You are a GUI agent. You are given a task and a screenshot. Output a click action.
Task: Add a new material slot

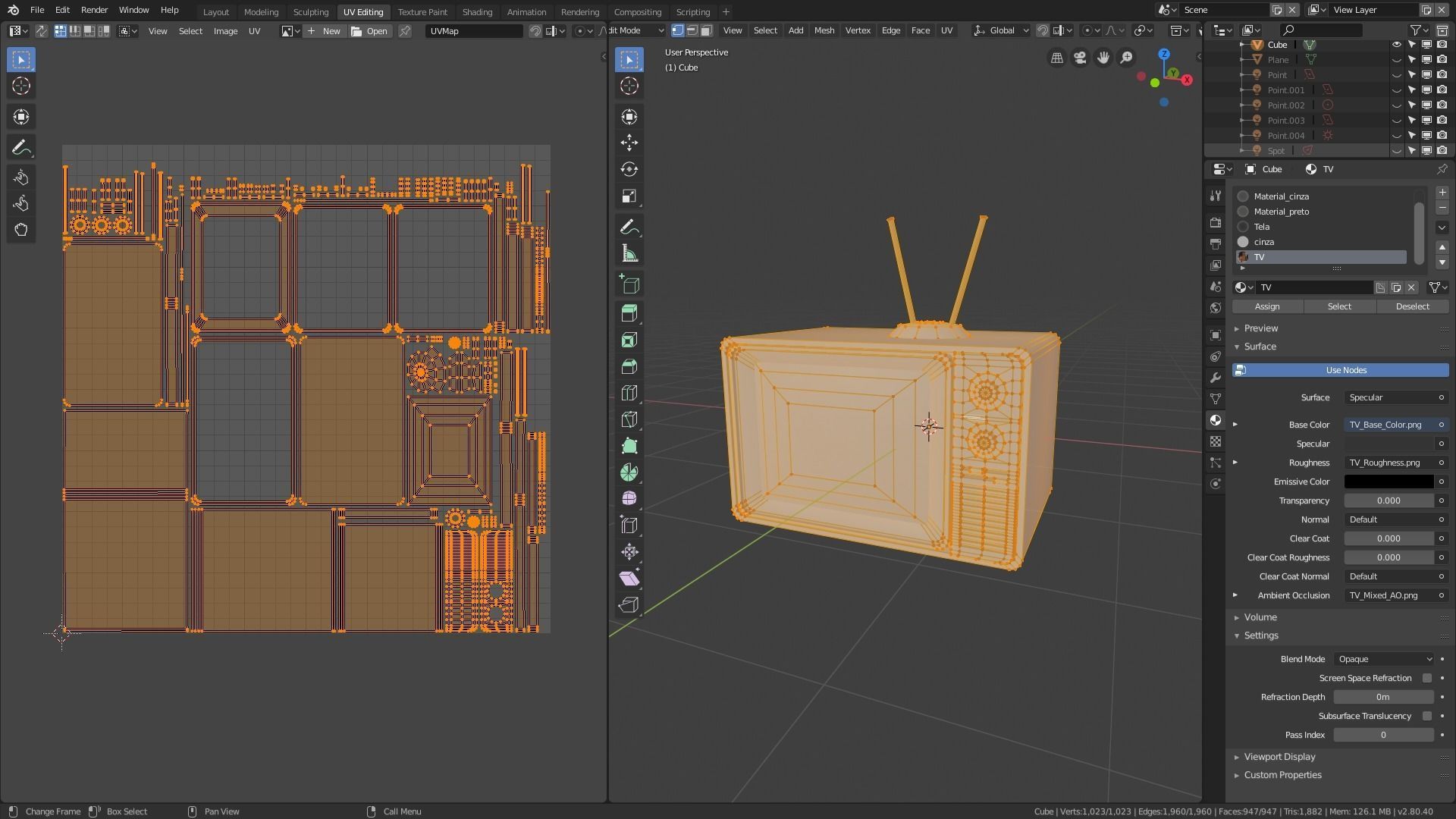click(1442, 193)
